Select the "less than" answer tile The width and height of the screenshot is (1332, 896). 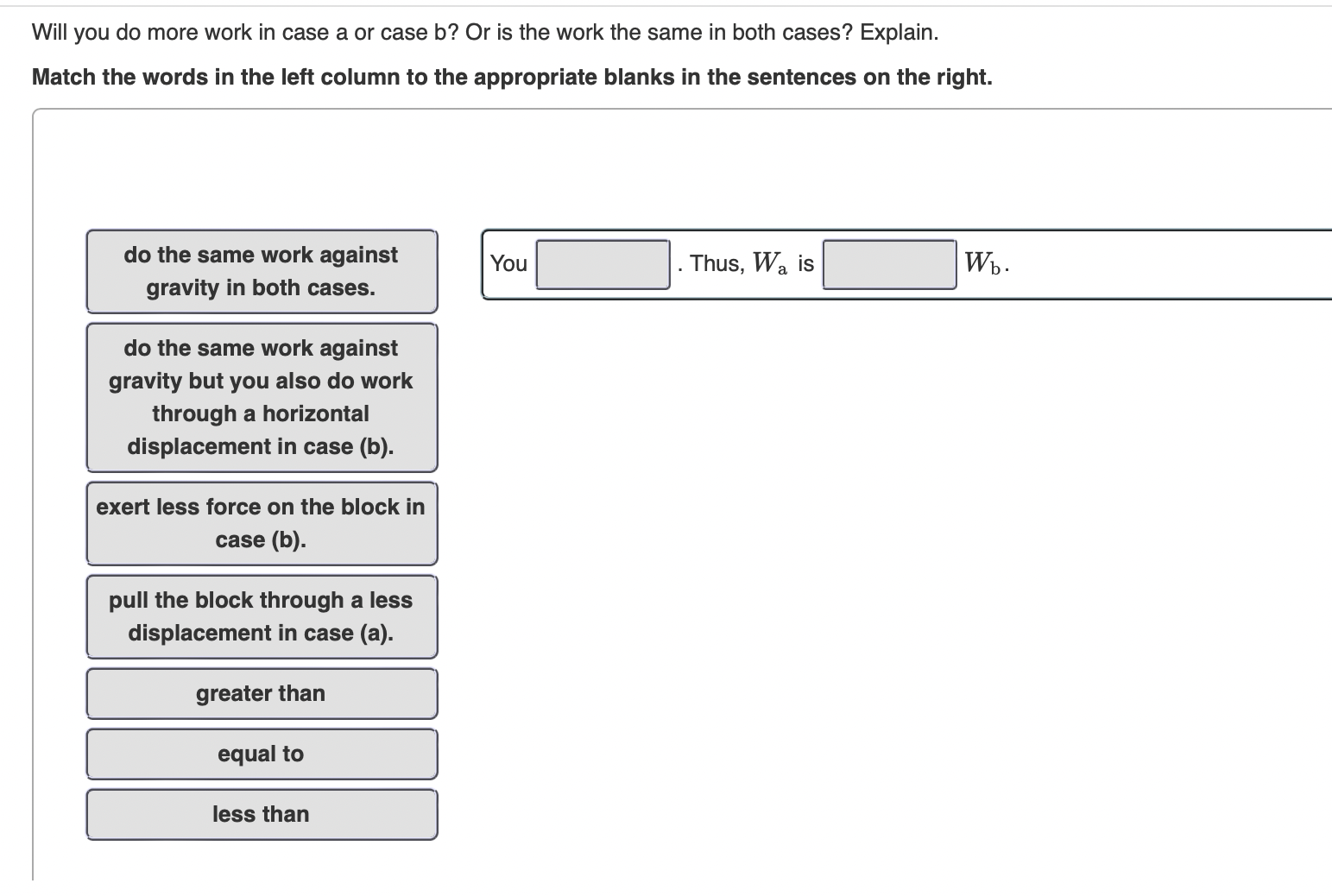tap(261, 814)
